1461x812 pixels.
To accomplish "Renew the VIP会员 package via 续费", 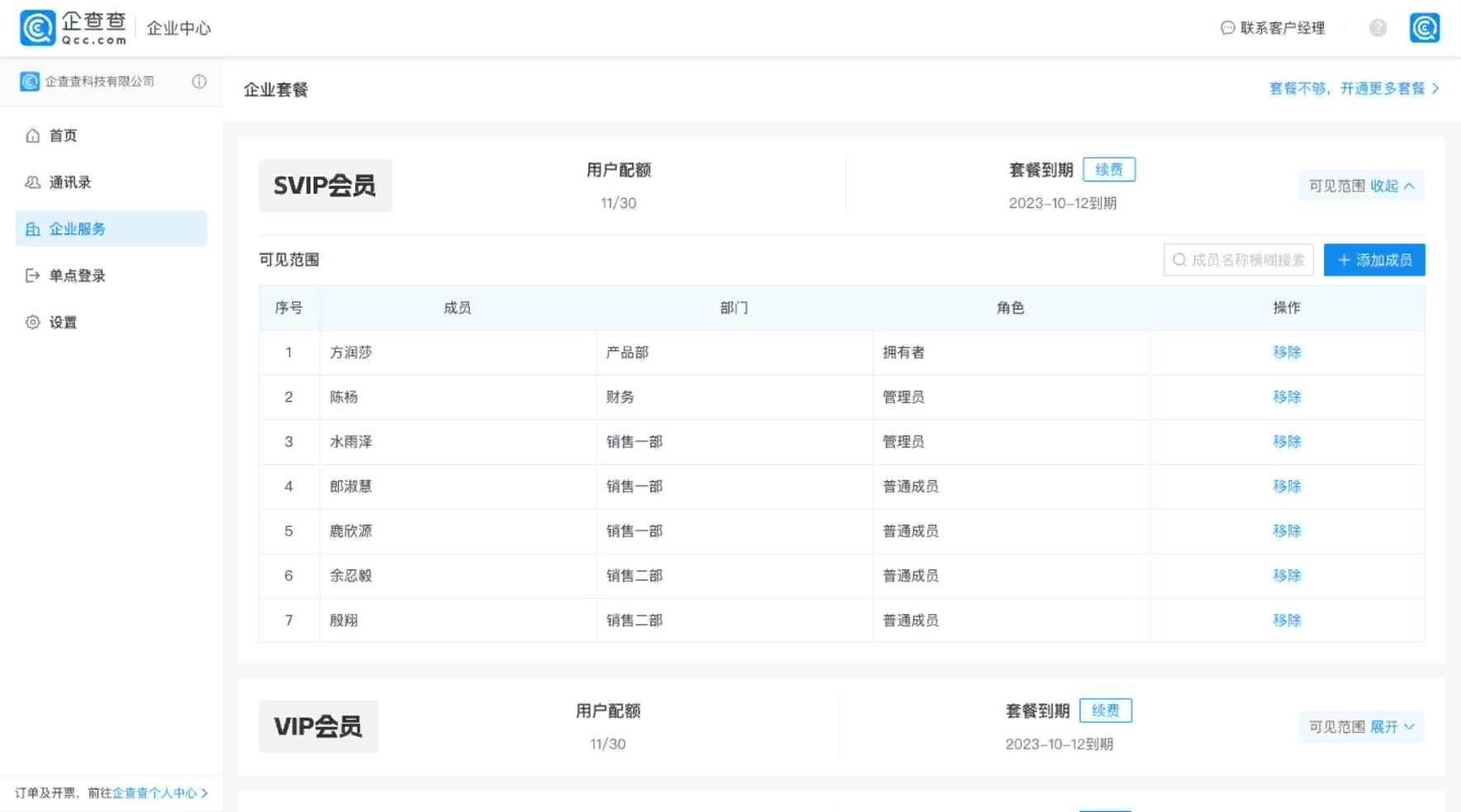I will (1104, 710).
